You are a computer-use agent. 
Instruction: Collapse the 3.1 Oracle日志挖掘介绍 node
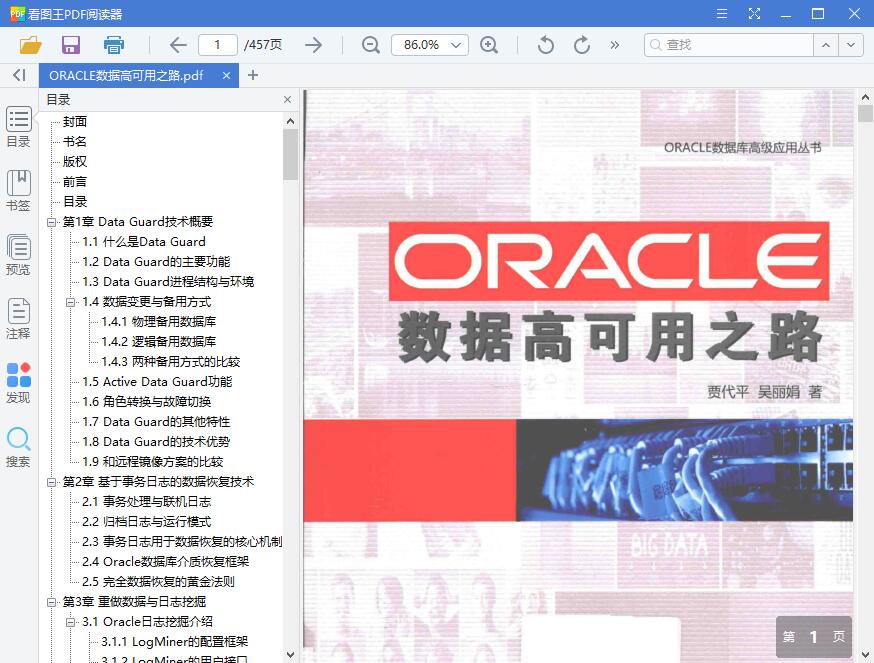pyautogui.click(x=70, y=622)
